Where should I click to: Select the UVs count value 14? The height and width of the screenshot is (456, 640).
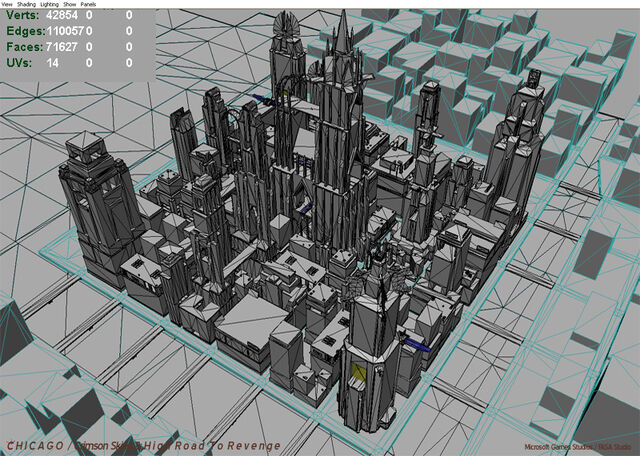[52, 63]
